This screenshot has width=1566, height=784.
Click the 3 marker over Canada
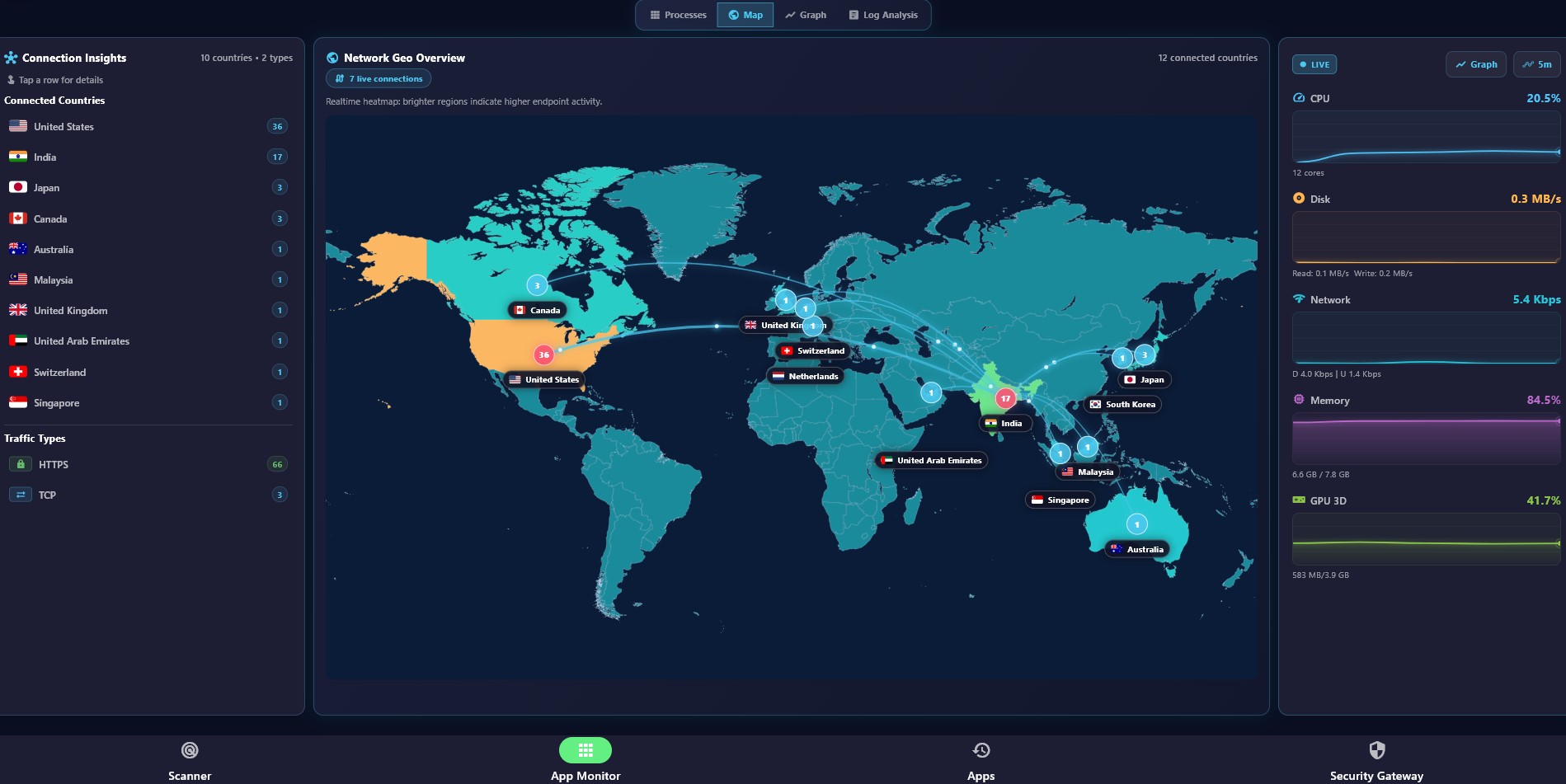click(537, 285)
